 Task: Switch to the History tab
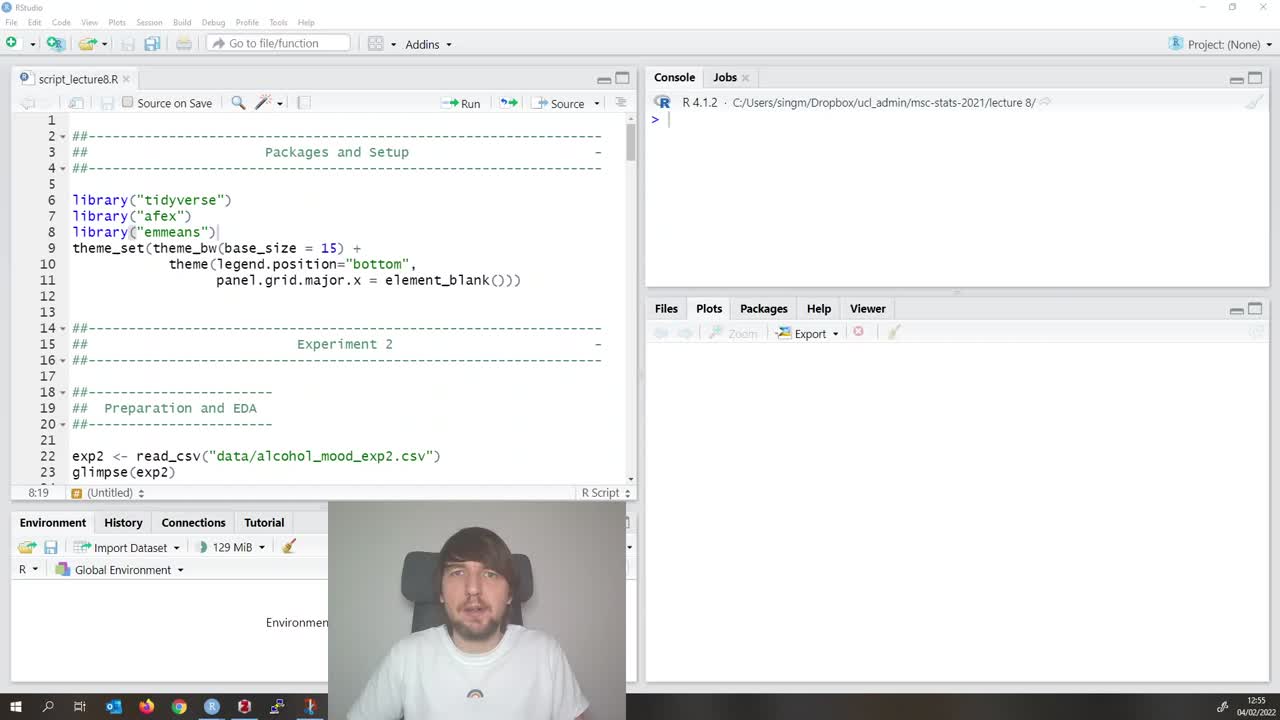[123, 522]
